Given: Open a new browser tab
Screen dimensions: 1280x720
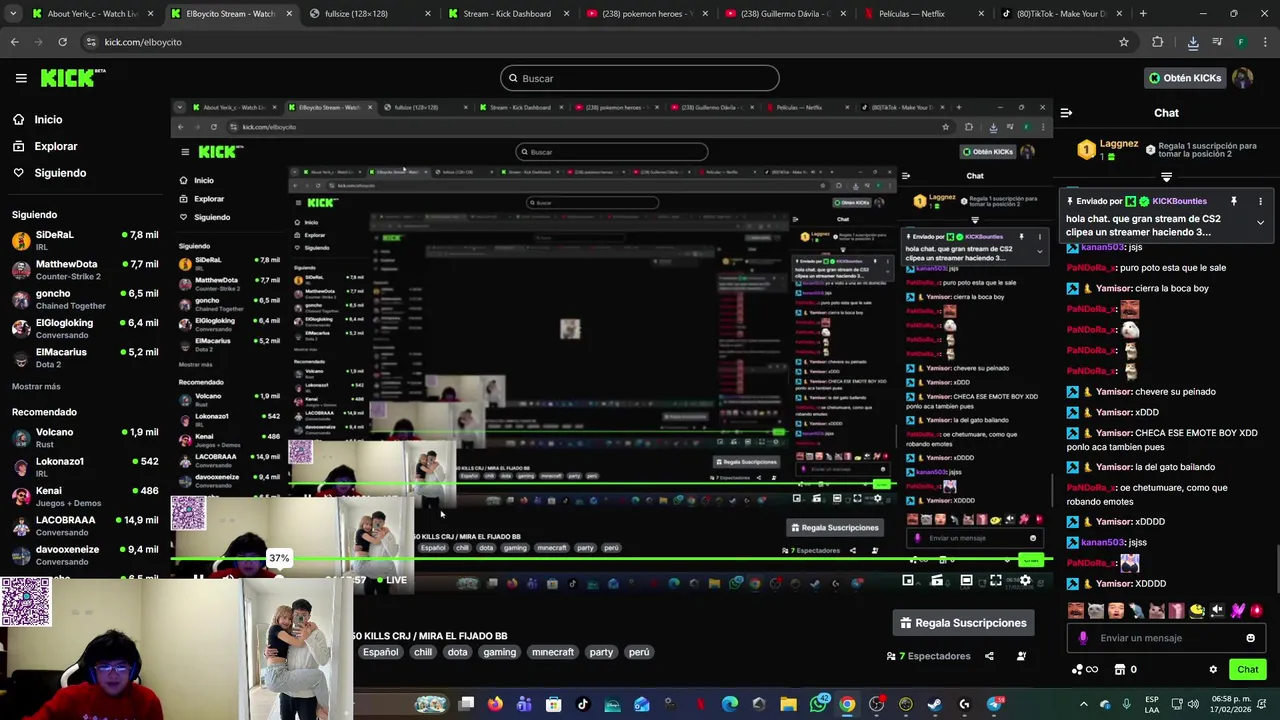Looking at the screenshot, I should (x=1143, y=14).
